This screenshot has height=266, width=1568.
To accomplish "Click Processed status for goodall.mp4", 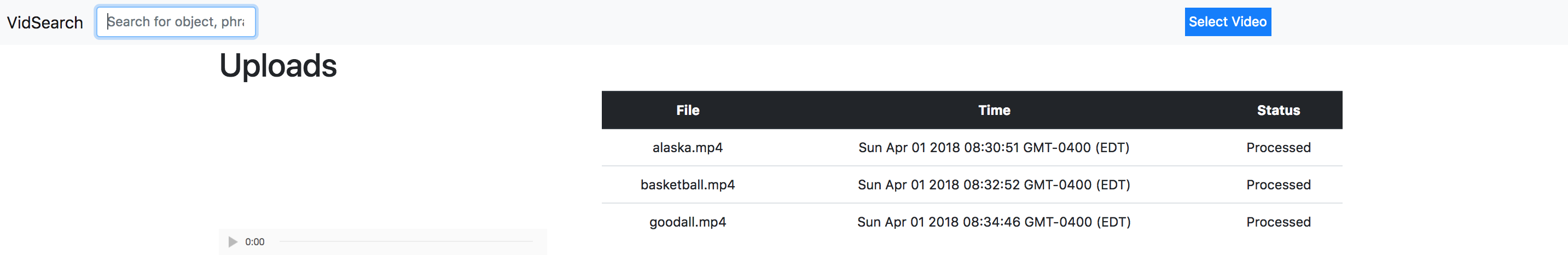I will (x=1277, y=222).
